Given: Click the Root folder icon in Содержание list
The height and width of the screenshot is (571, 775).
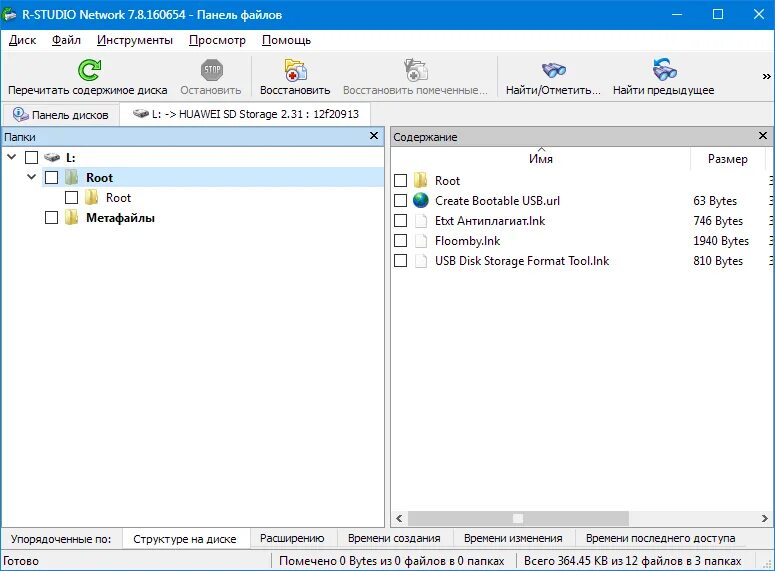Looking at the screenshot, I should click(421, 180).
